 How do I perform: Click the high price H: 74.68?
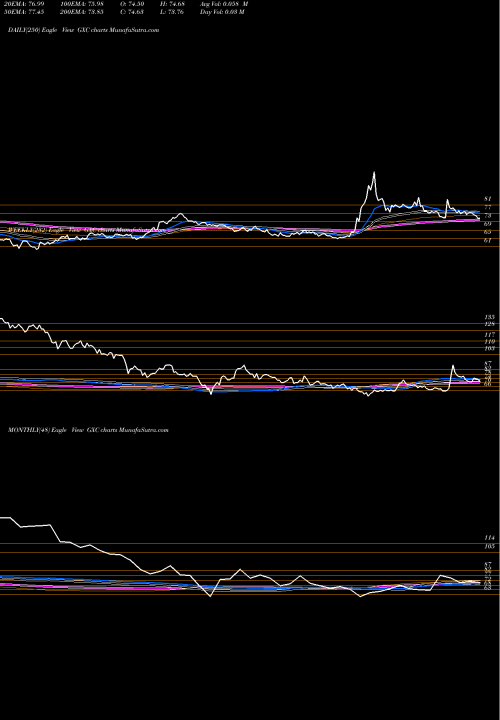pyautogui.click(x=173, y=4)
